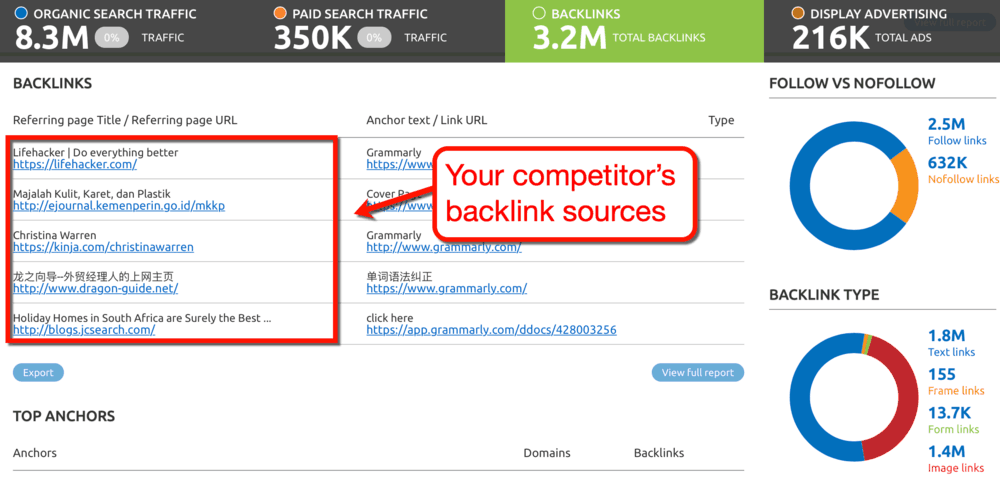1000x480 pixels.
Task: Click the Anchors column header
Action: click(34, 453)
